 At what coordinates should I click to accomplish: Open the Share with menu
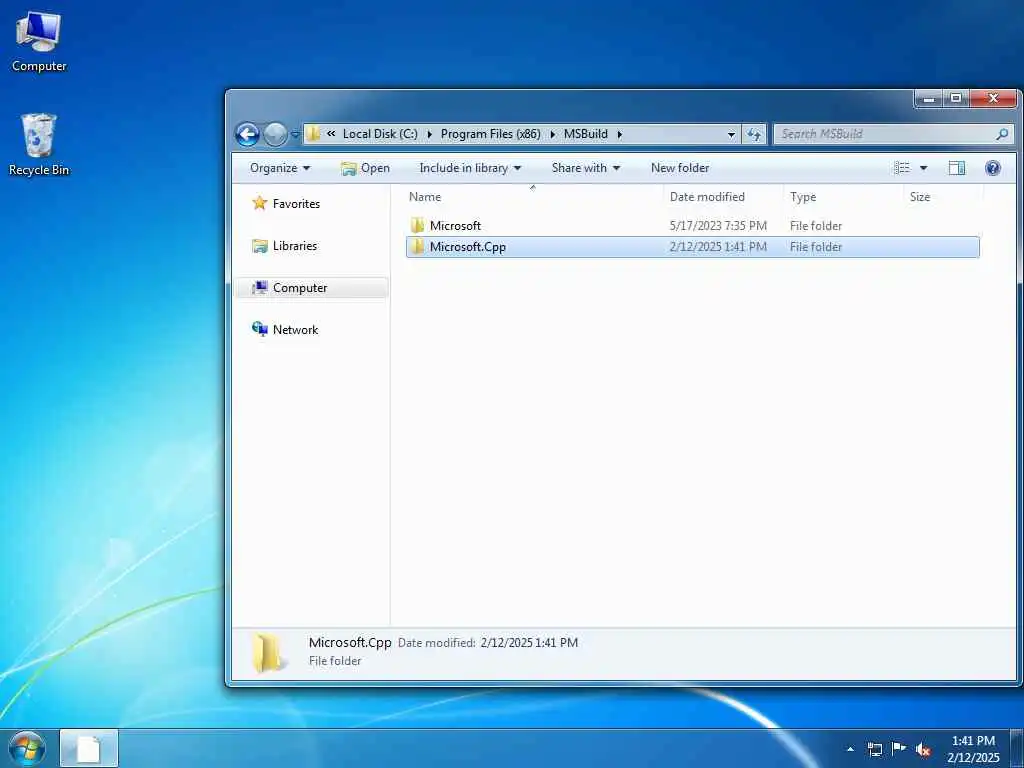(586, 168)
